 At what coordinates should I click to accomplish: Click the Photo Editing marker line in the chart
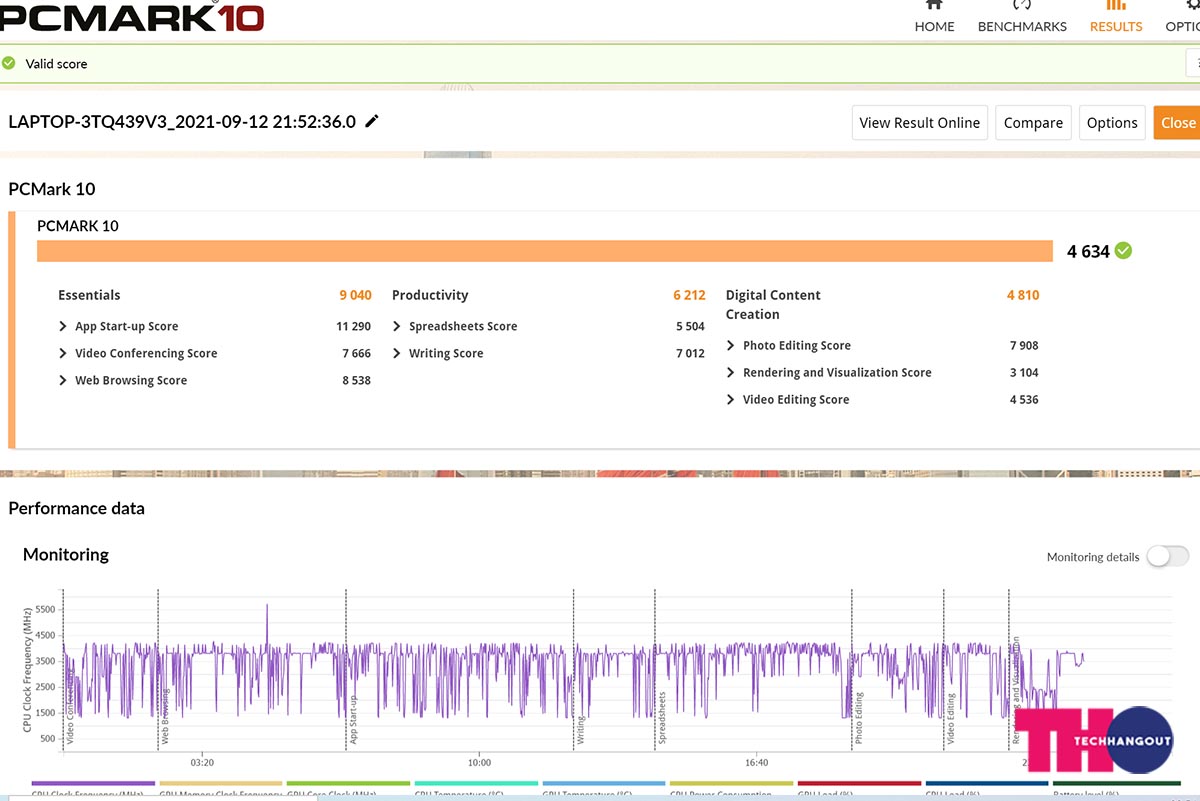852,668
